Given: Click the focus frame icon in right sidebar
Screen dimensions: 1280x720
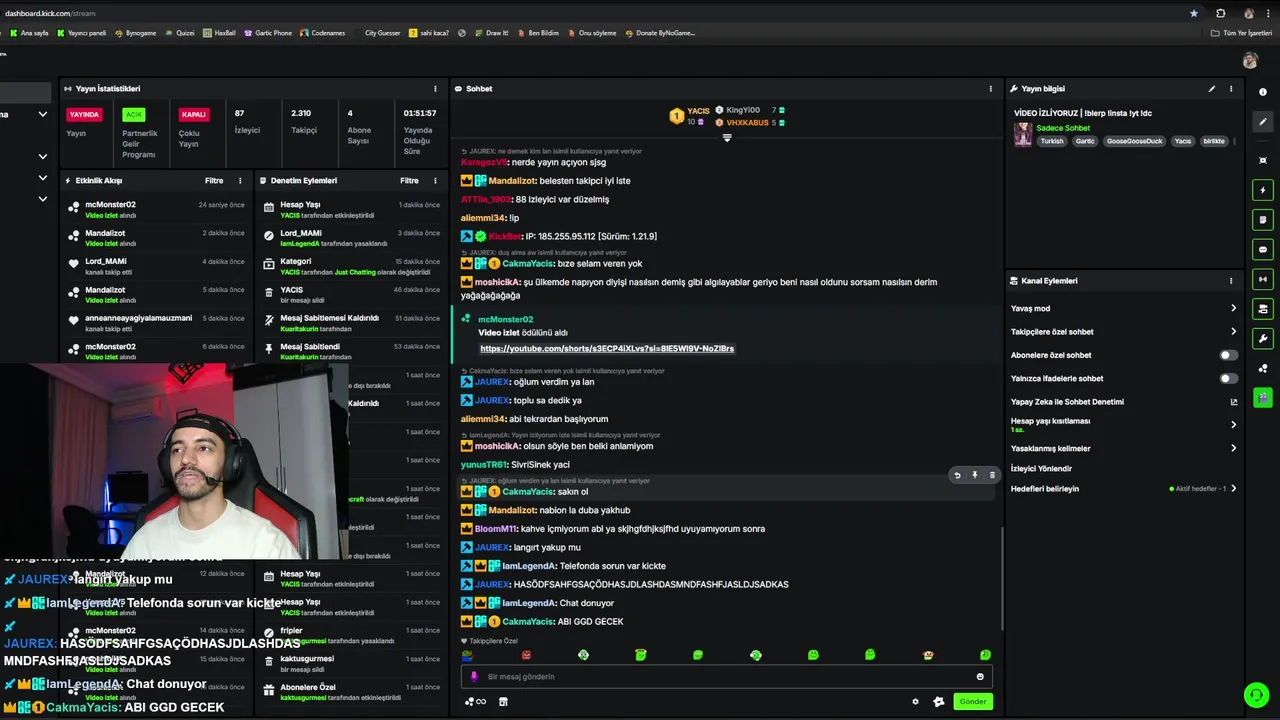Looking at the screenshot, I should 1263,160.
